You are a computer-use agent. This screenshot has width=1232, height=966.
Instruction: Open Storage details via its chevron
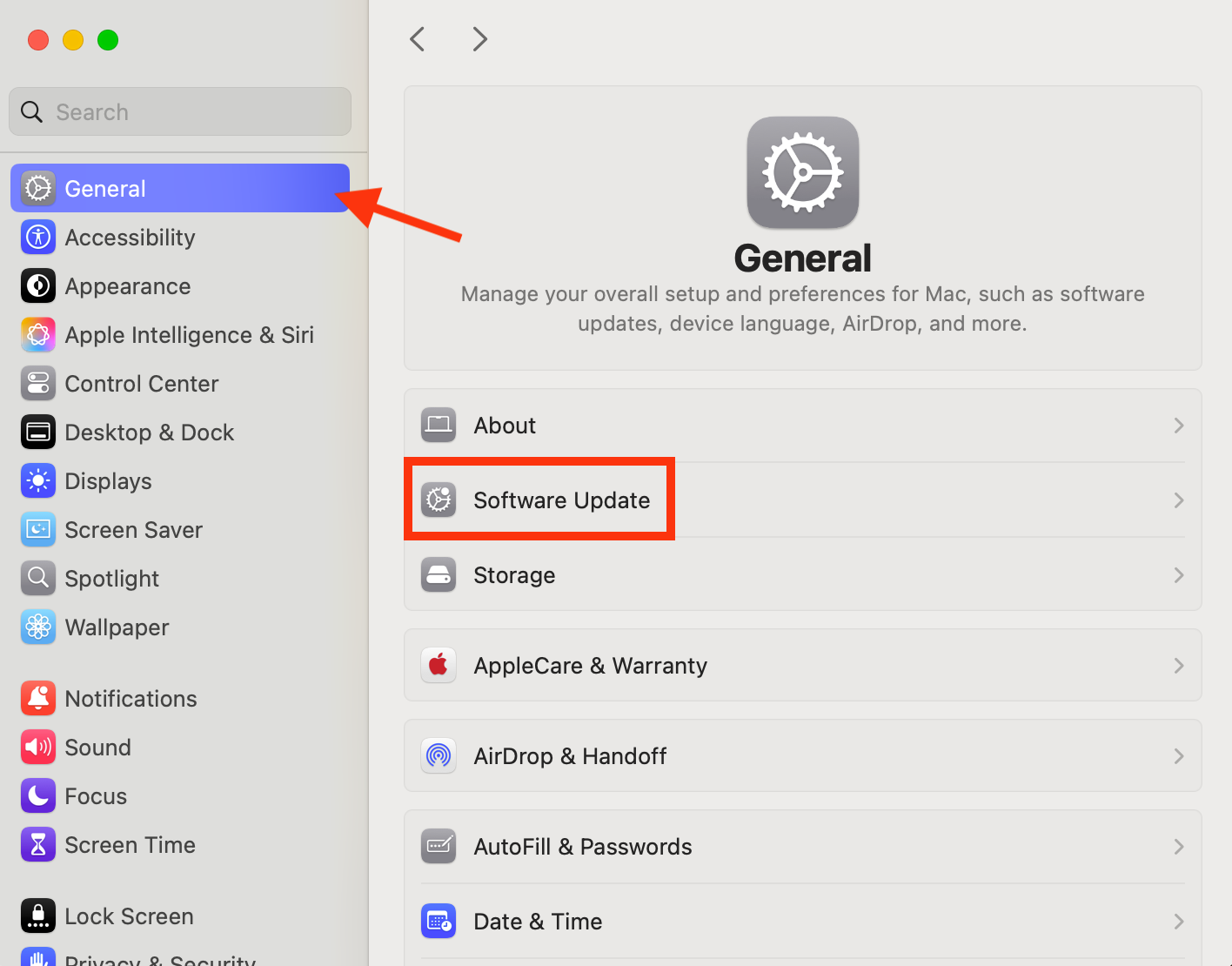pyautogui.click(x=1179, y=574)
